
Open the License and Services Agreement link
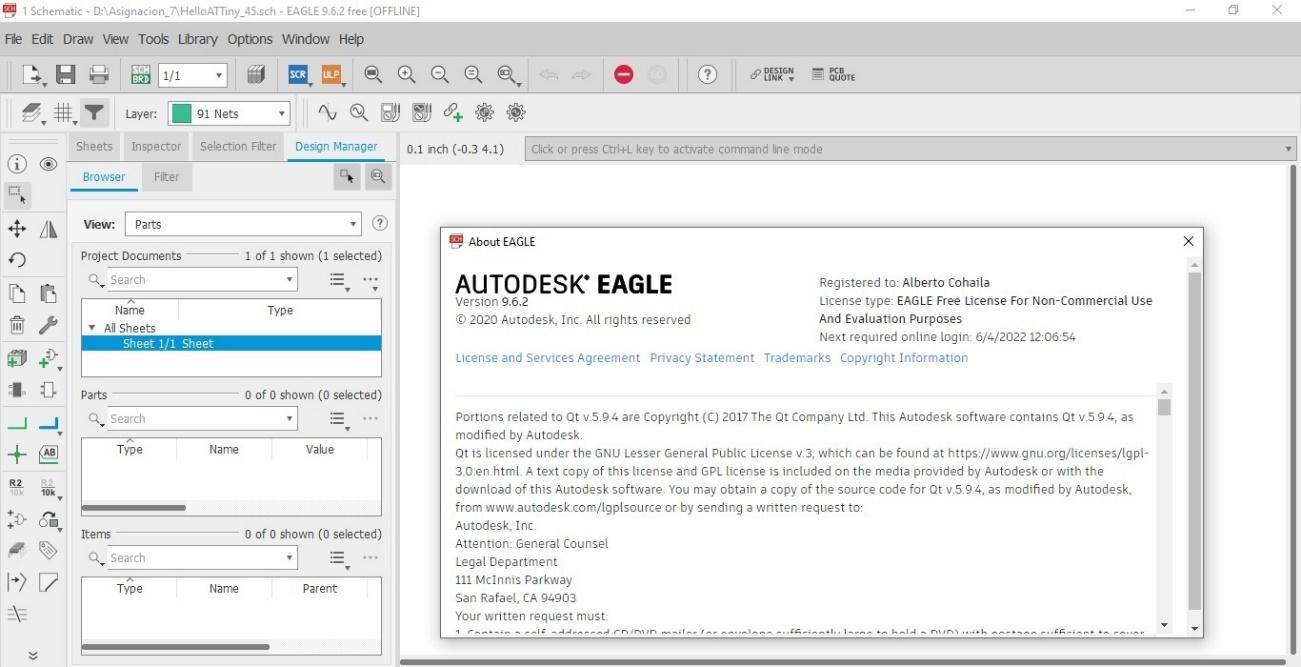pyautogui.click(x=547, y=358)
